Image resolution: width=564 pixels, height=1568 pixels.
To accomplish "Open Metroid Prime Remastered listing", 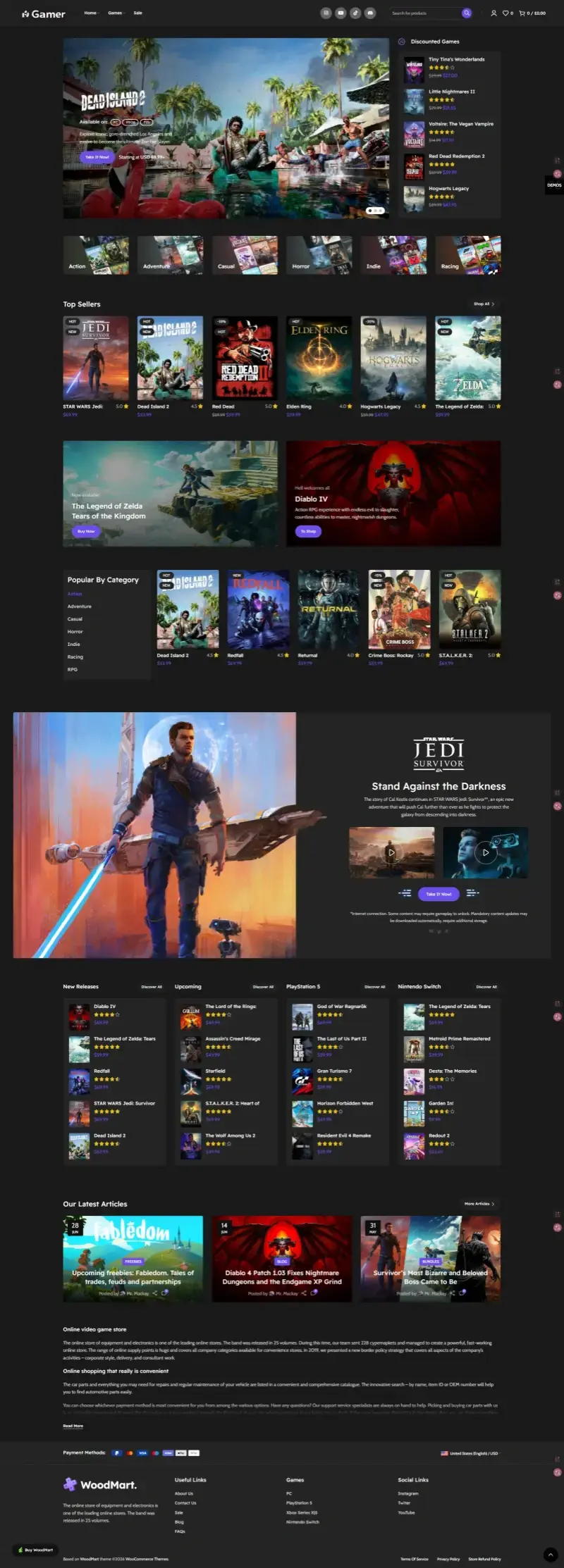I will click(460, 1039).
